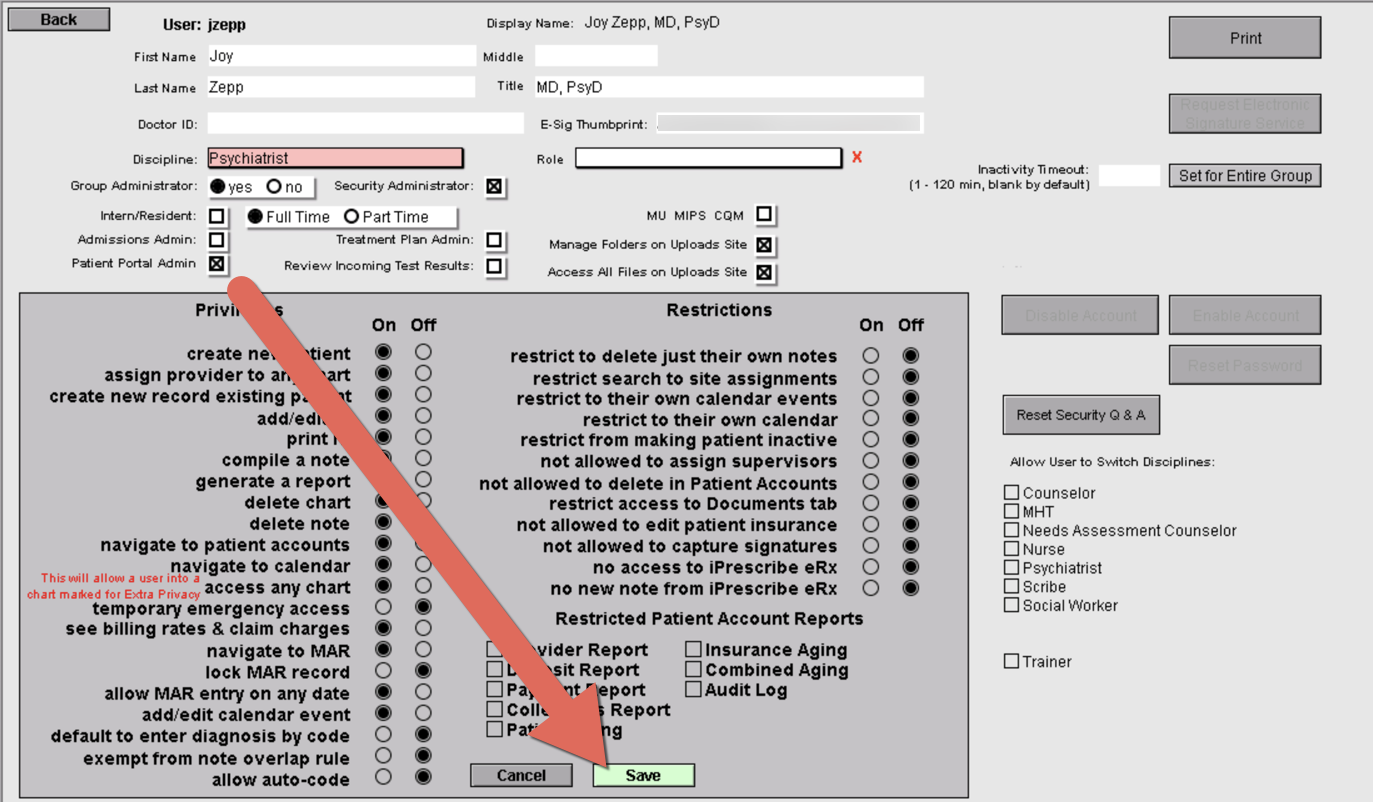
Task: Open the Role selection field
Action: pos(708,158)
